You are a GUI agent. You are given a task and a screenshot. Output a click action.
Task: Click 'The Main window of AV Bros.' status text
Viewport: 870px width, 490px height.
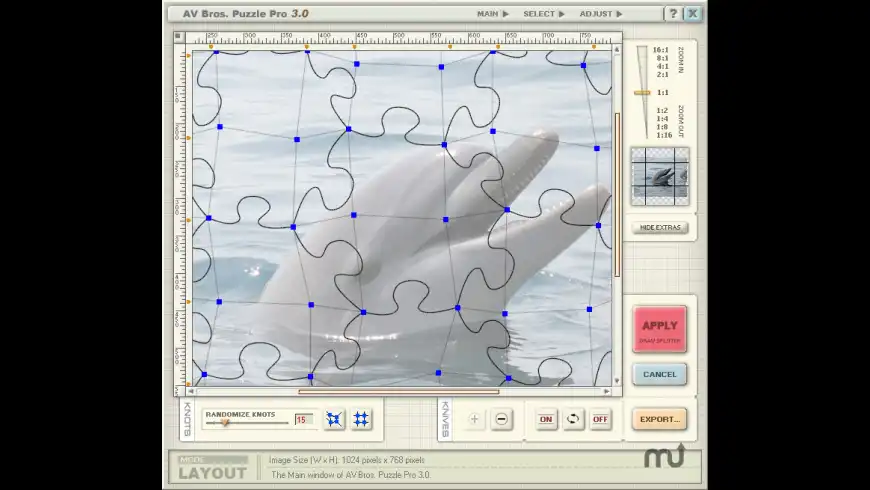coord(351,475)
